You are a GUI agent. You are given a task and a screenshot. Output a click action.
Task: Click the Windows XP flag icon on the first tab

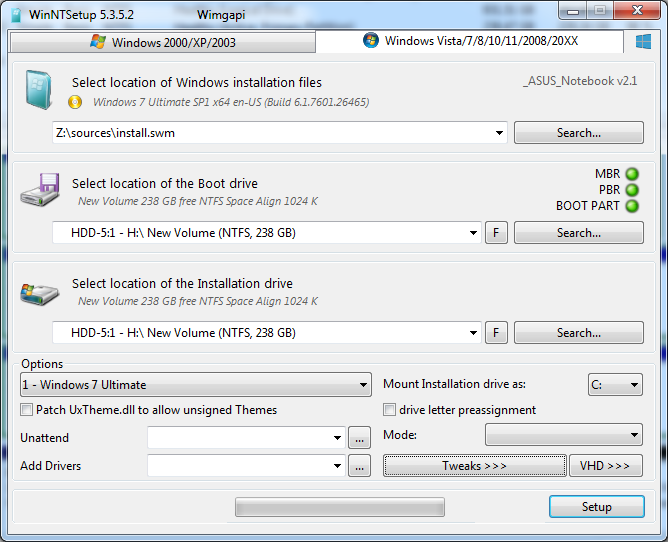tap(98, 42)
